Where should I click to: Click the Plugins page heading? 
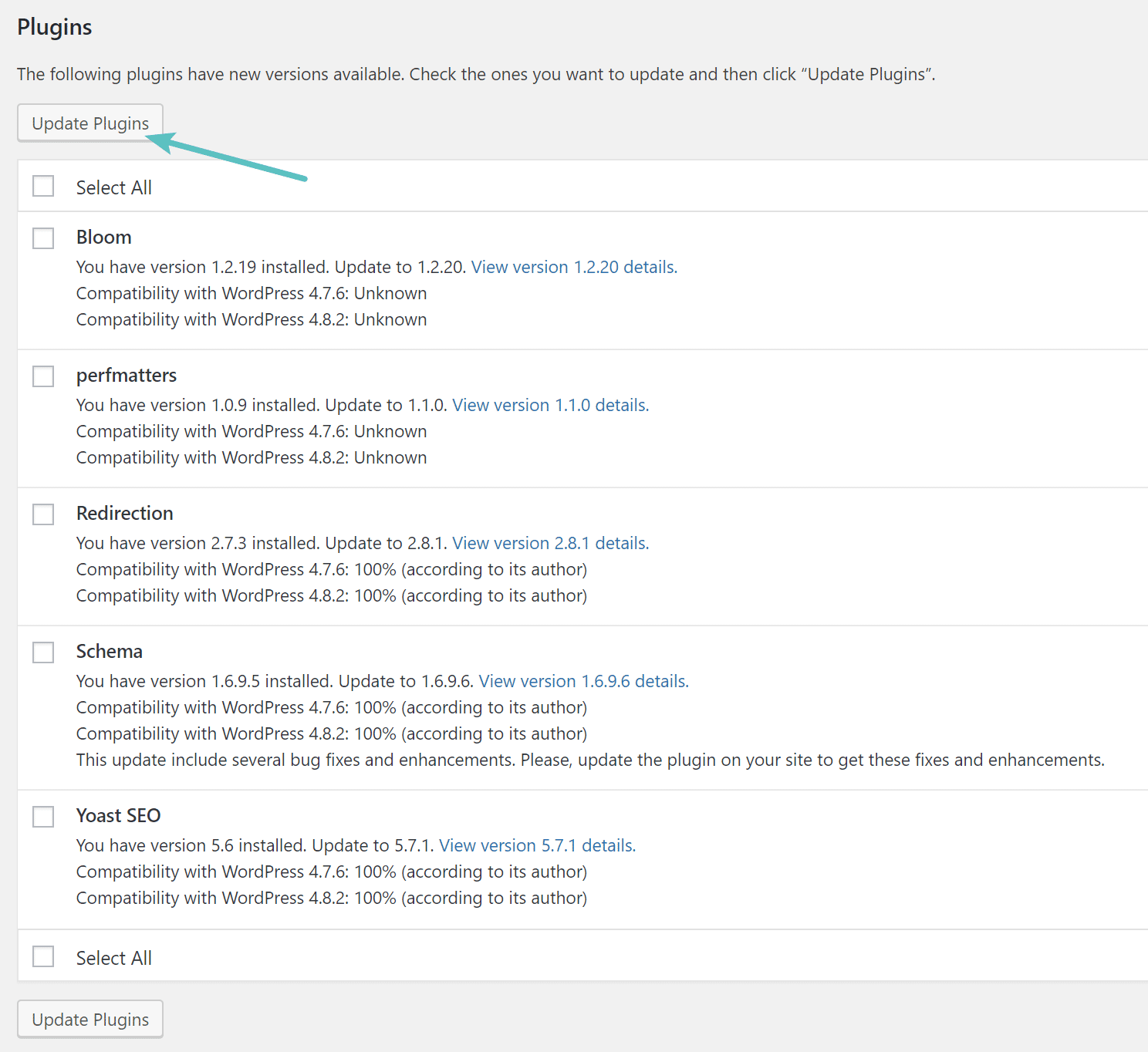(54, 26)
